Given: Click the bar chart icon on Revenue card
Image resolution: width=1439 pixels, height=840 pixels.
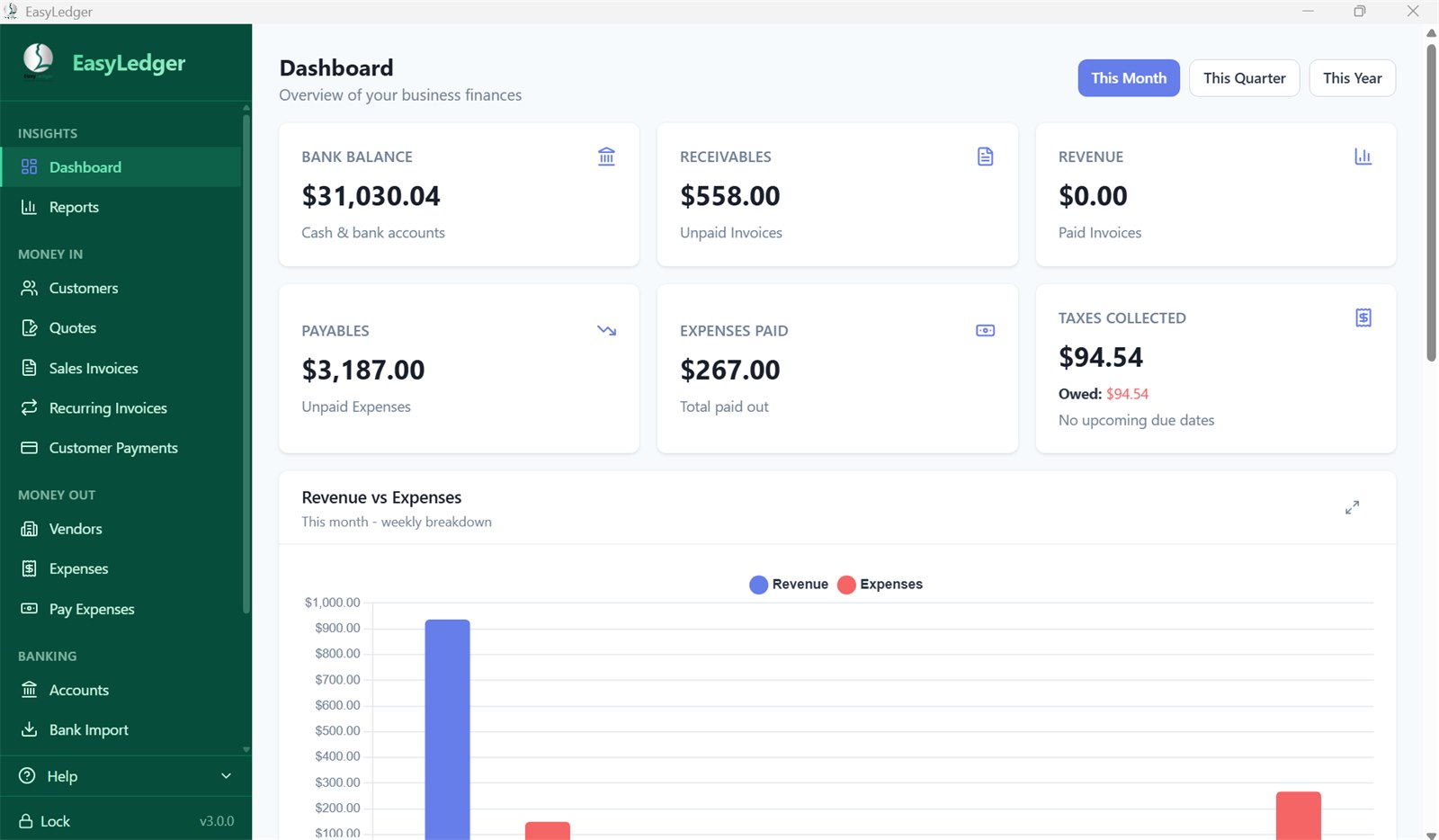Looking at the screenshot, I should click(1363, 156).
